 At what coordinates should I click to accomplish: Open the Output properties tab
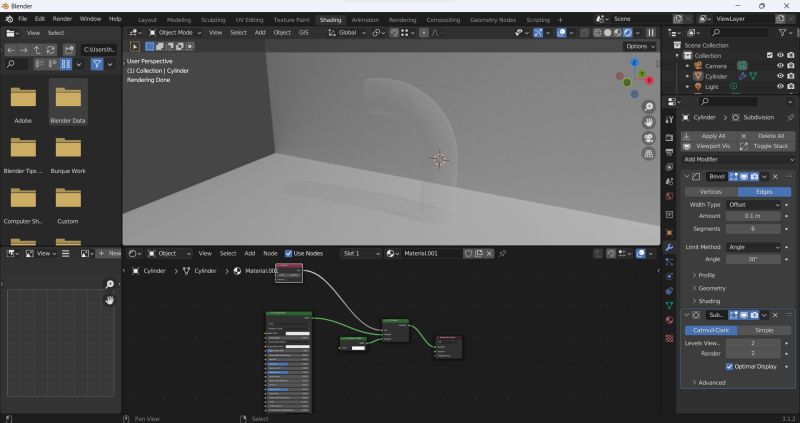click(x=669, y=153)
